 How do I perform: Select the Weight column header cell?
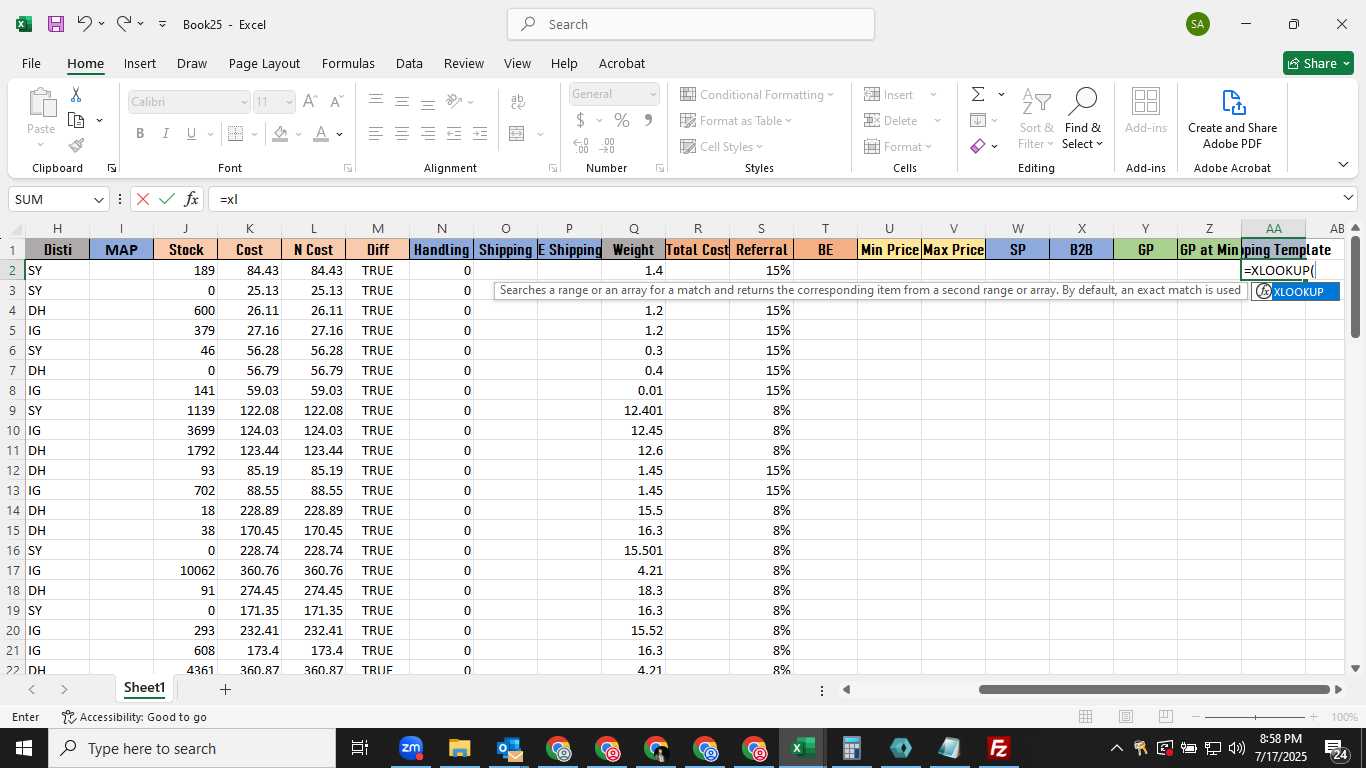tap(633, 250)
